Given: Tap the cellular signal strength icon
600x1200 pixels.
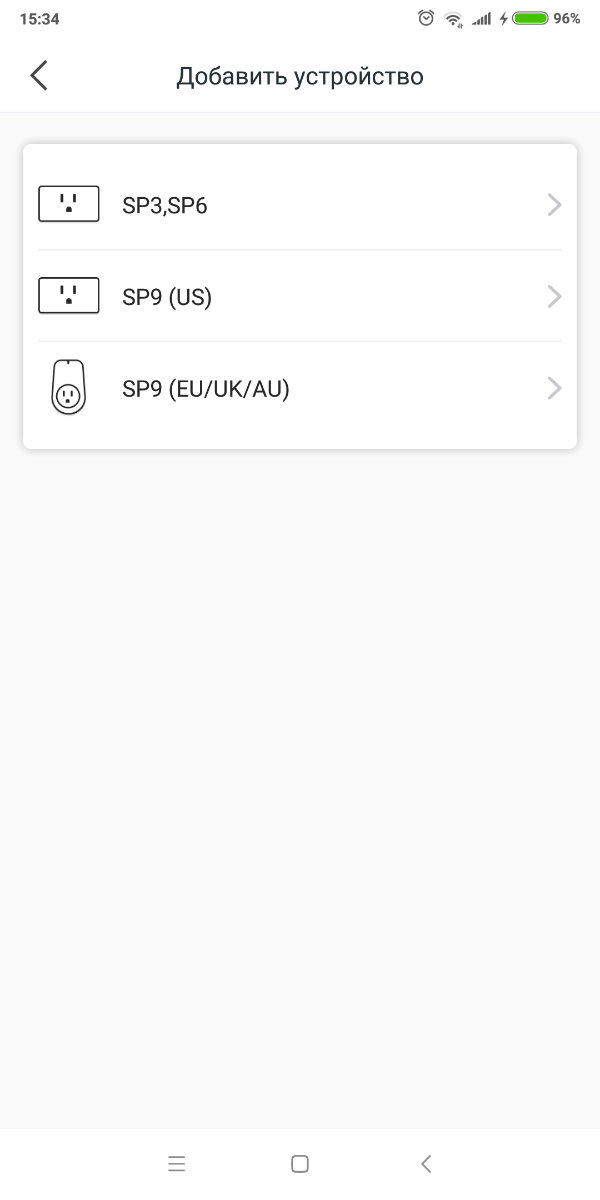Looking at the screenshot, I should (481, 18).
